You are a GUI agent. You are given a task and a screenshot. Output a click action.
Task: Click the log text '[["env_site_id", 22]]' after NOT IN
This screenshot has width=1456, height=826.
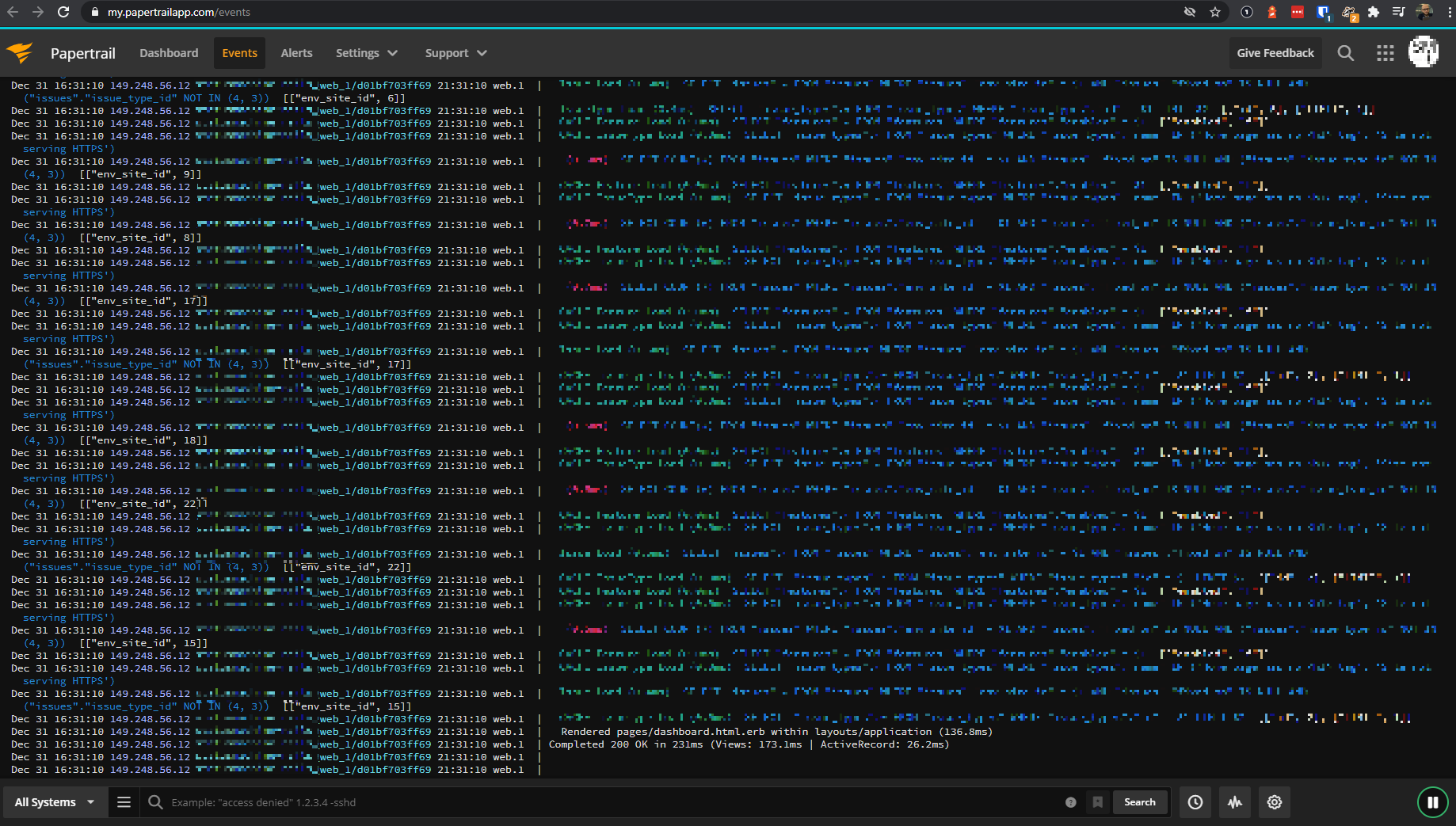point(348,567)
